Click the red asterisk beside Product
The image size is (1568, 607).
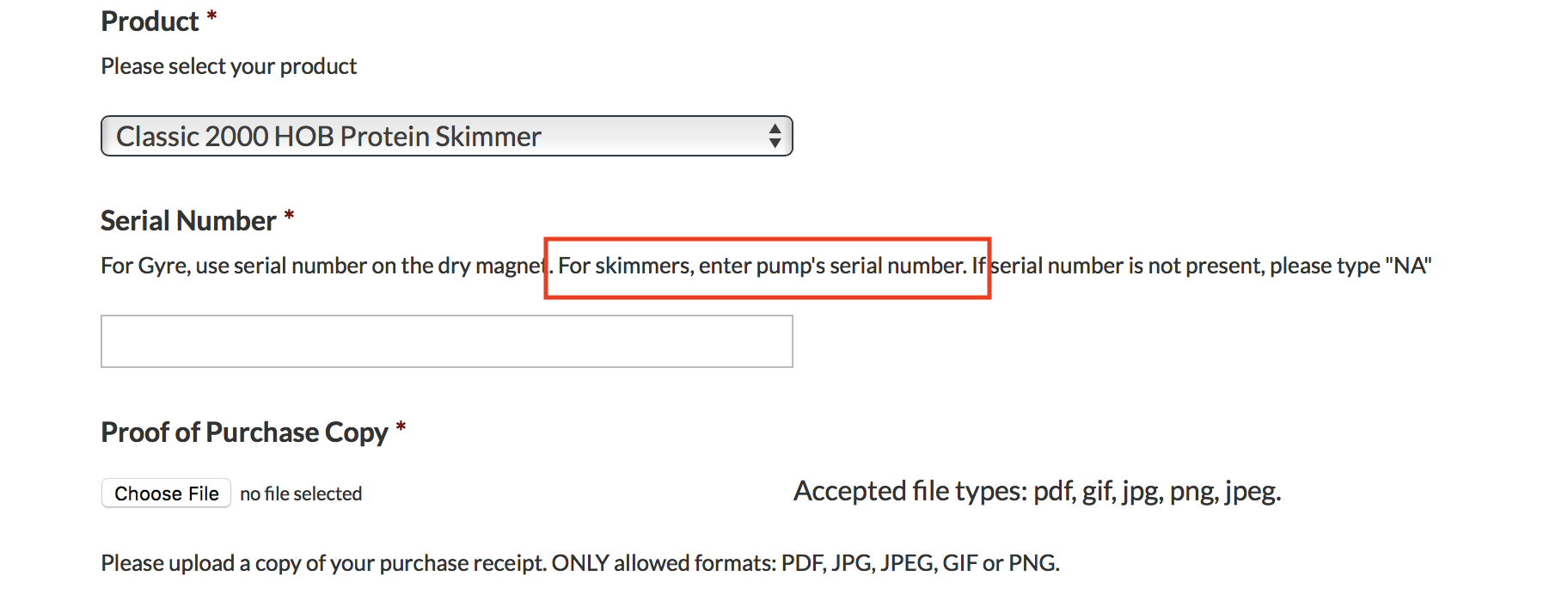click(211, 16)
